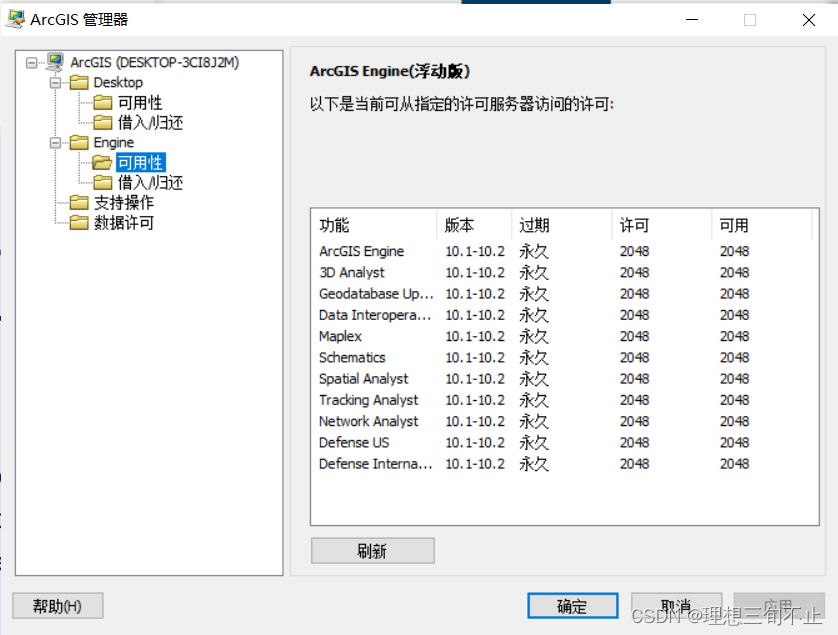
Task: Click the 数据许可 folder icon
Action: point(79,222)
